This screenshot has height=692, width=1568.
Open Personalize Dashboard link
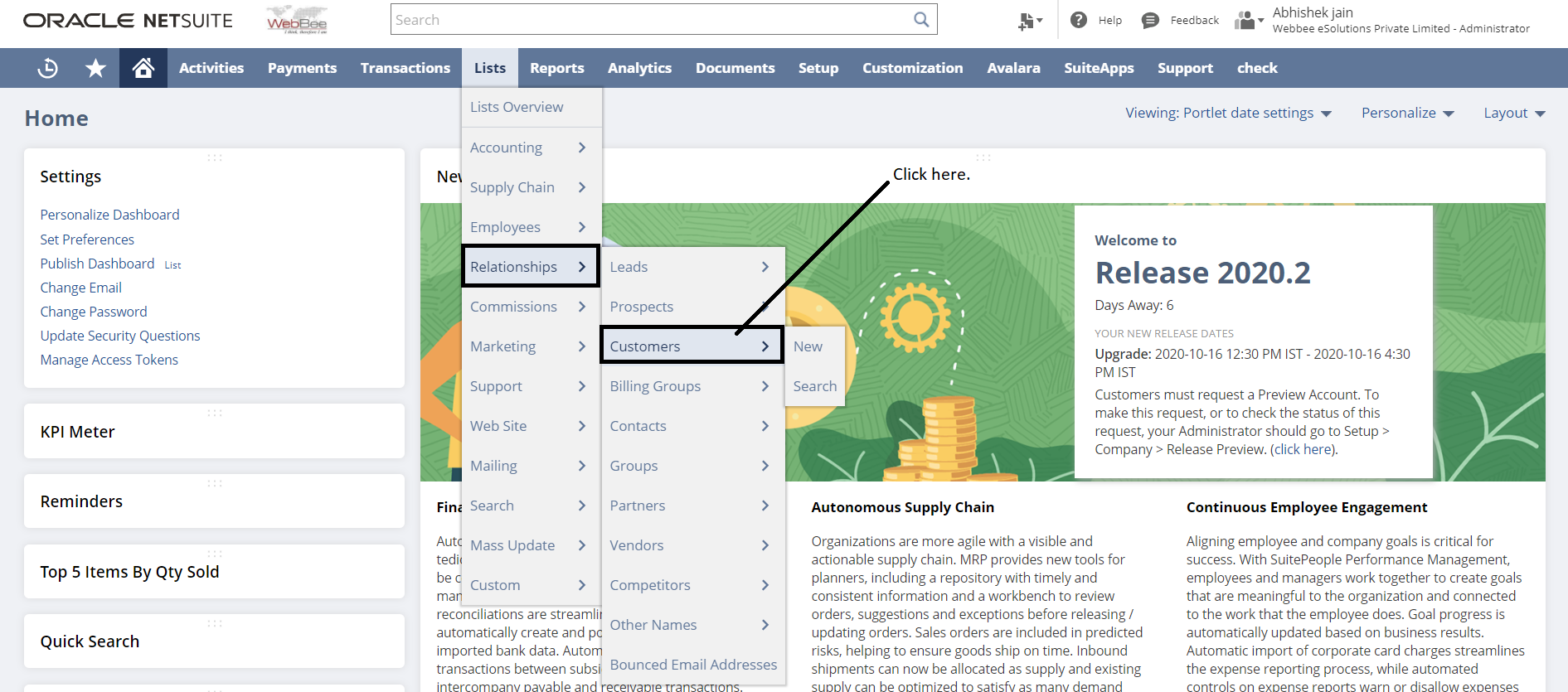tap(109, 215)
